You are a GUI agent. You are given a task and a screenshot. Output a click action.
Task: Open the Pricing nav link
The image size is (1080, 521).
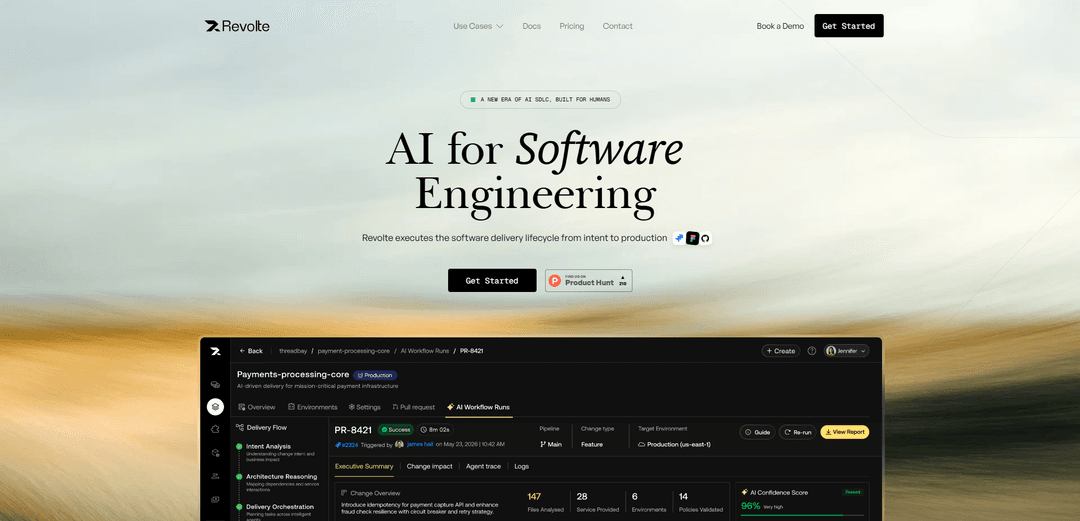(x=572, y=26)
